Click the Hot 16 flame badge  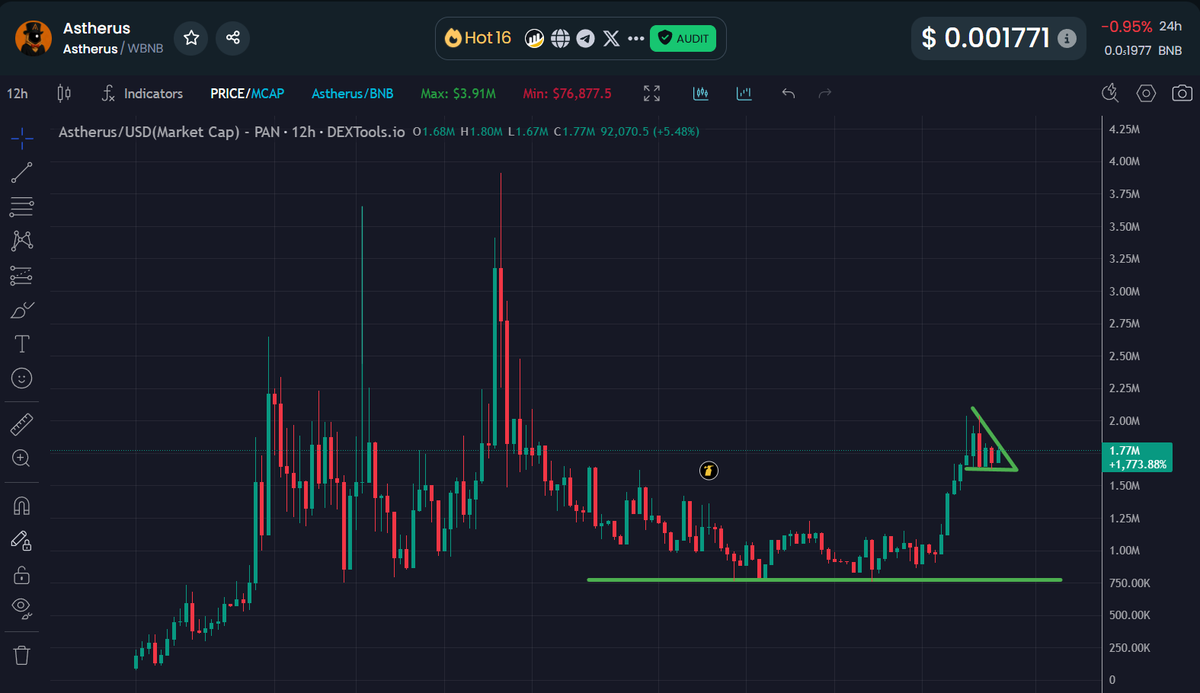click(x=479, y=38)
